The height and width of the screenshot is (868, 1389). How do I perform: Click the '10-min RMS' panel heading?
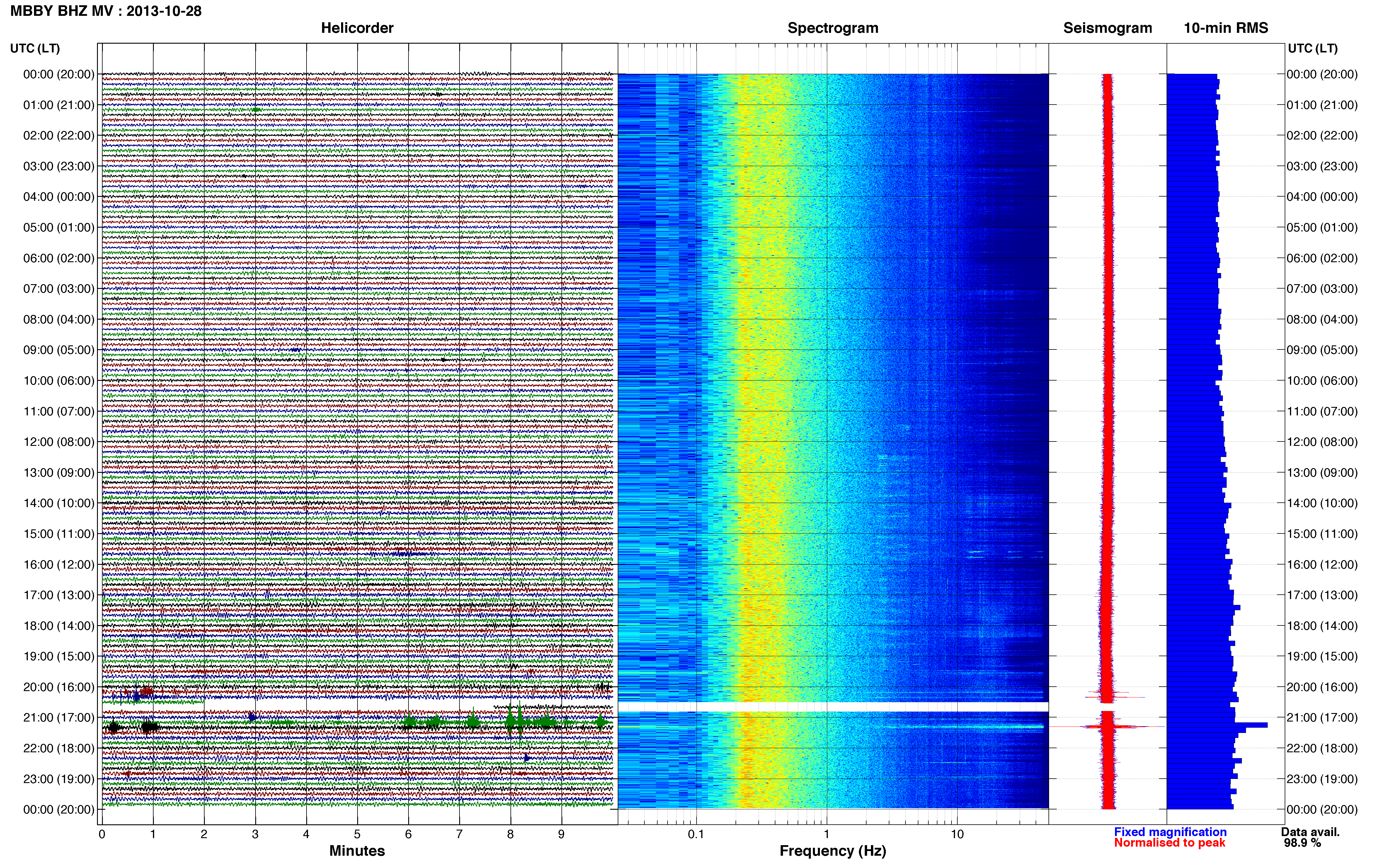1226,28
